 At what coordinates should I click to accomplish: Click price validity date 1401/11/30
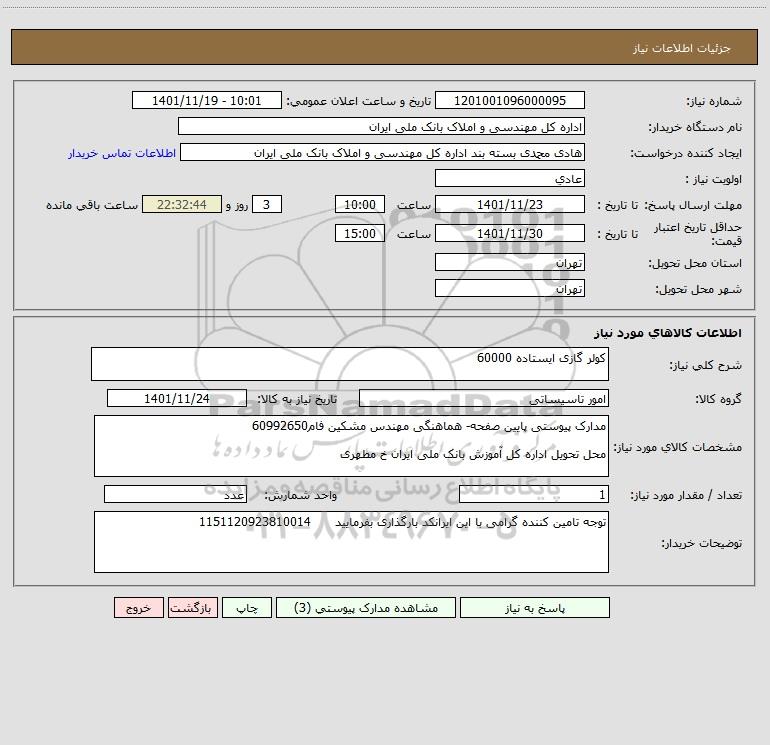[510, 233]
